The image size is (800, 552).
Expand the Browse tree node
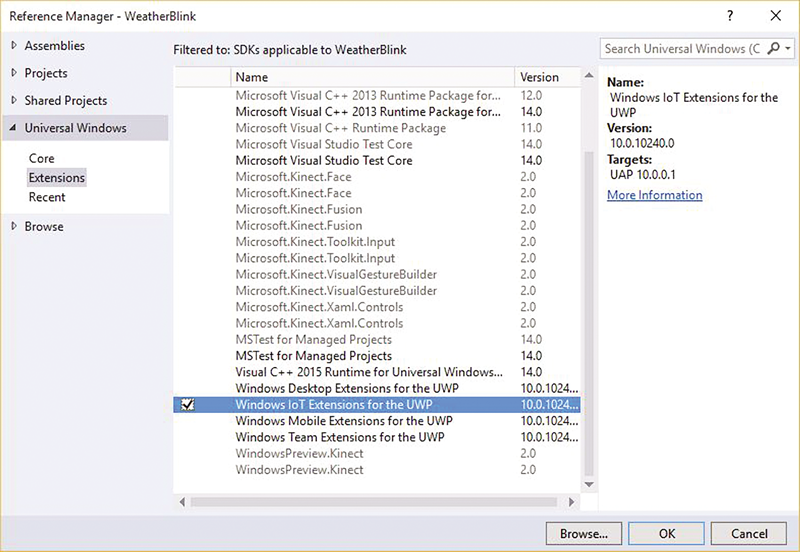tap(14, 226)
